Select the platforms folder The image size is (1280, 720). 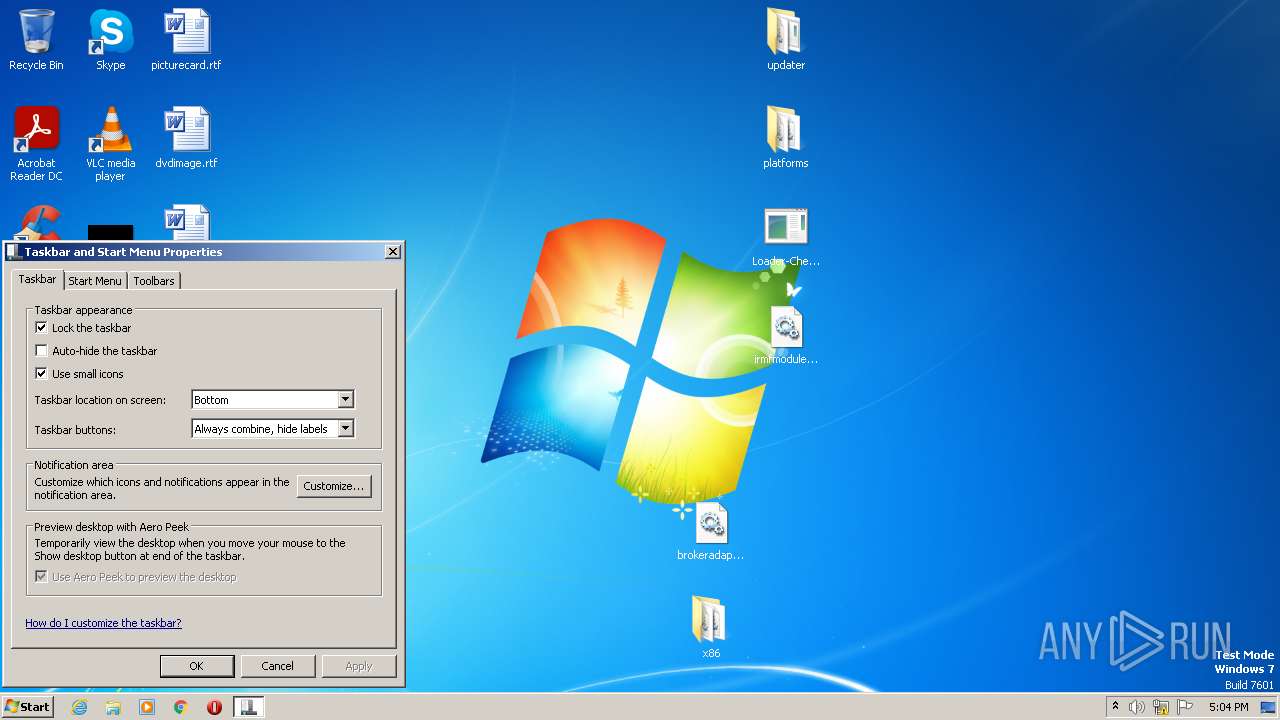coord(786,138)
